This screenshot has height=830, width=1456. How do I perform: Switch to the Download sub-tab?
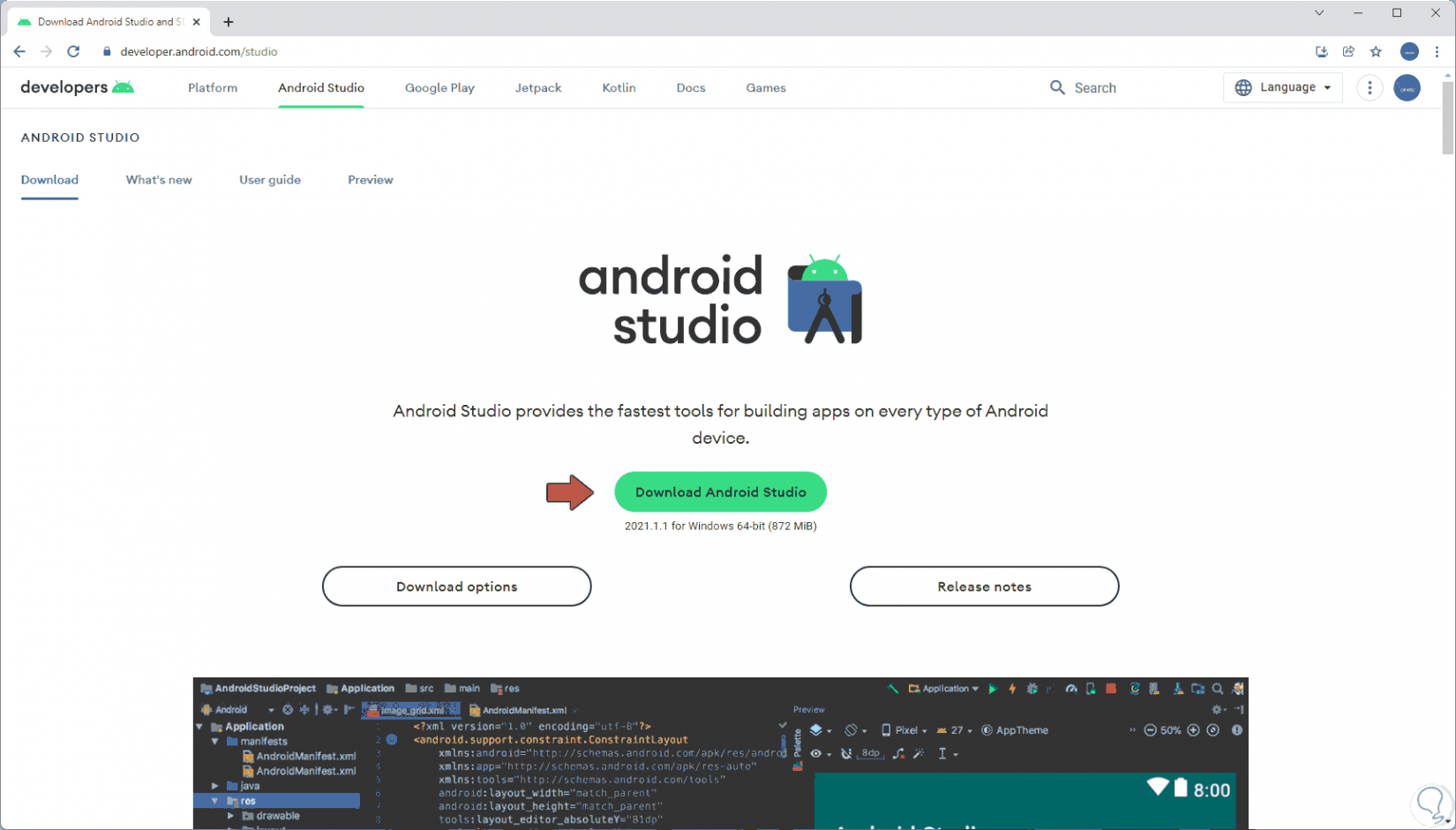point(49,180)
